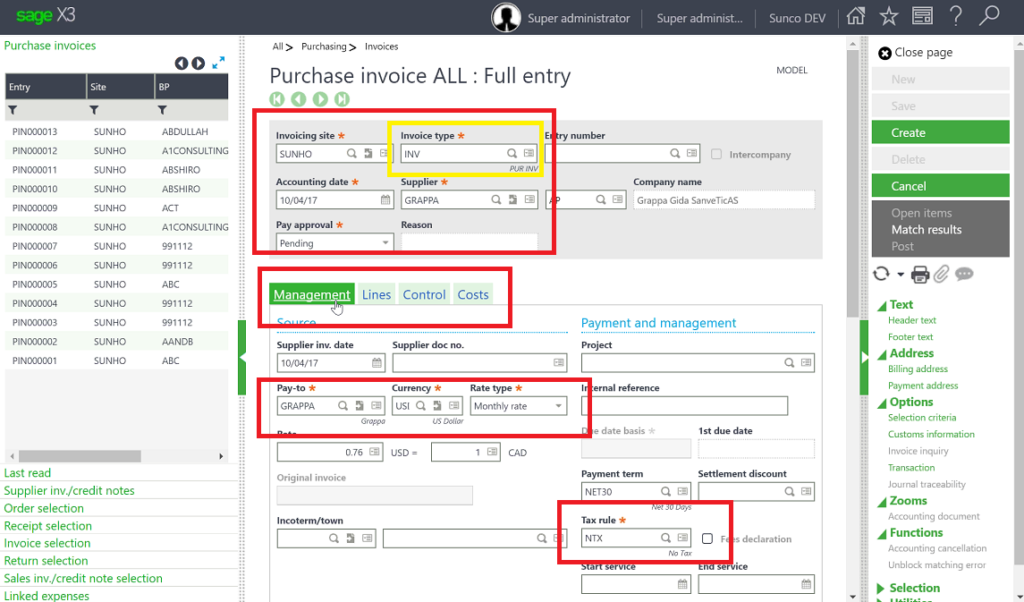This screenshot has width=1024, height=602.
Task: Go to the next record arrow
Action: (320, 99)
